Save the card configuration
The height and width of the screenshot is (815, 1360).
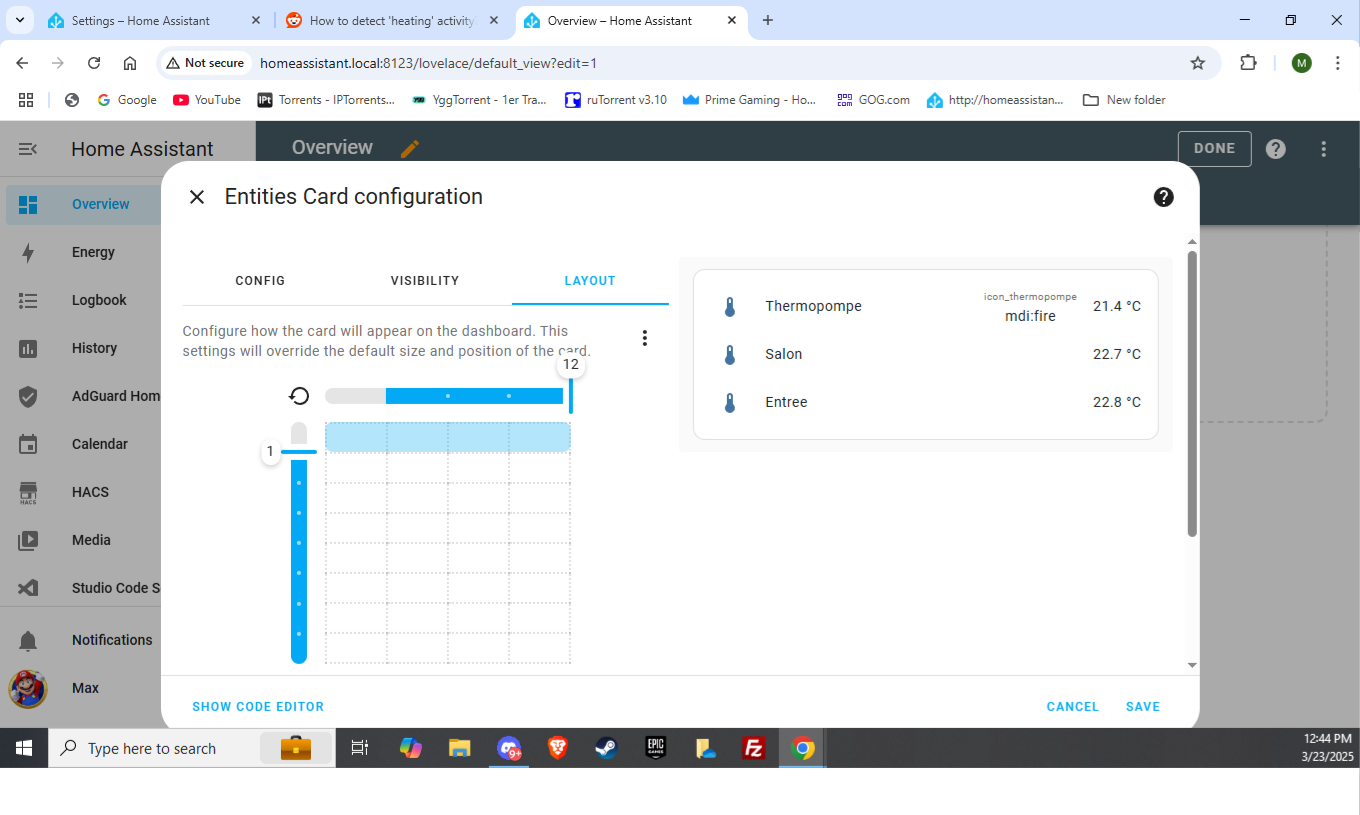click(1143, 706)
